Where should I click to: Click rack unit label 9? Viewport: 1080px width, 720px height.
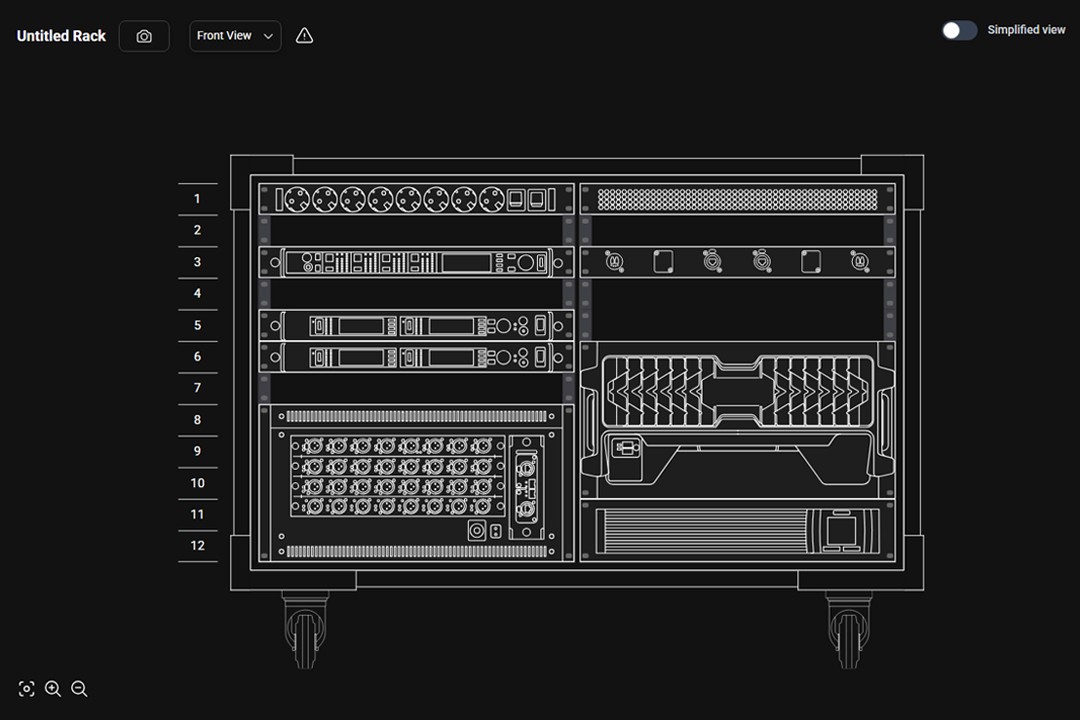pos(197,451)
